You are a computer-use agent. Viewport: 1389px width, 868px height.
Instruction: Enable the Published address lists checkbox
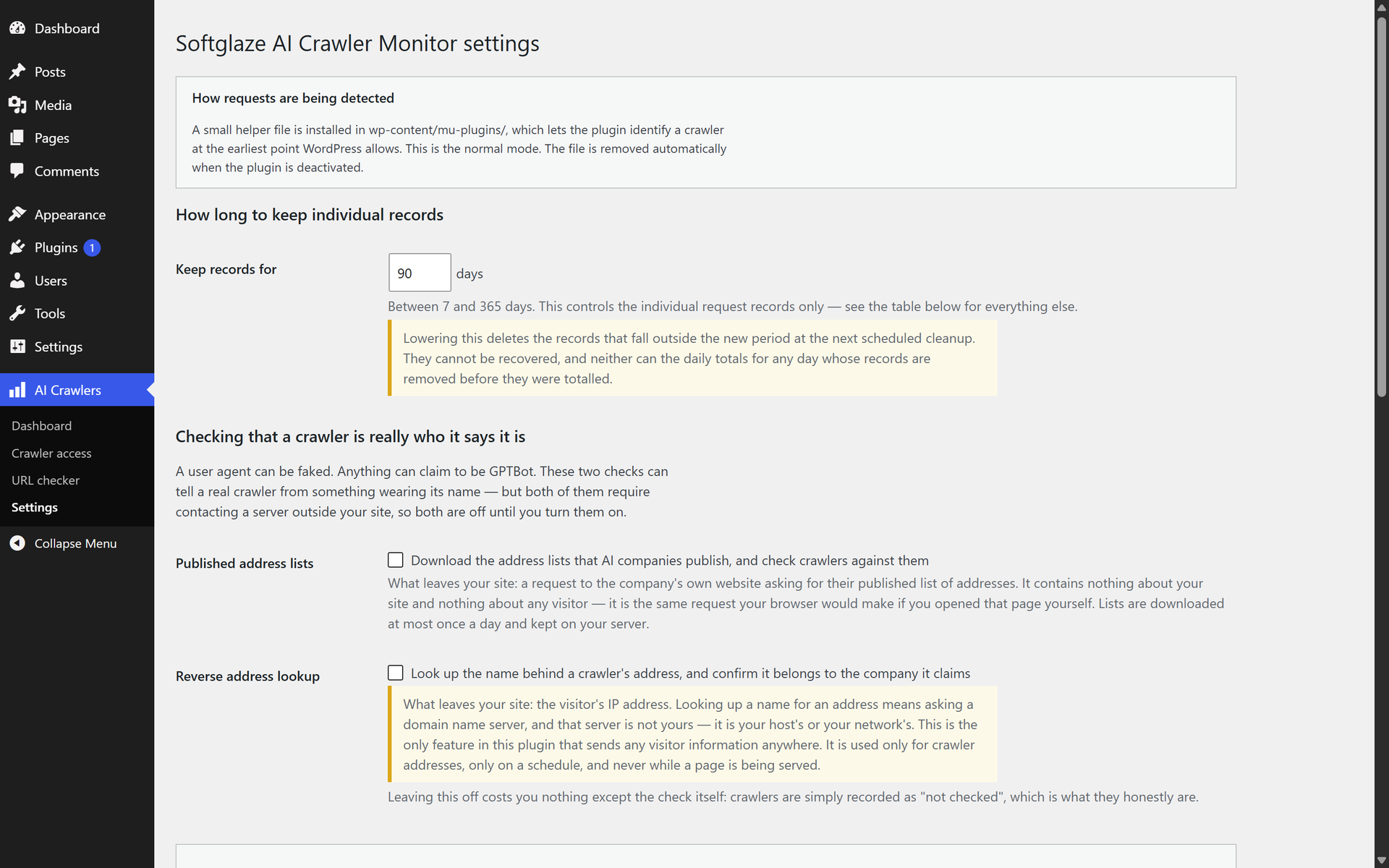tap(396, 560)
